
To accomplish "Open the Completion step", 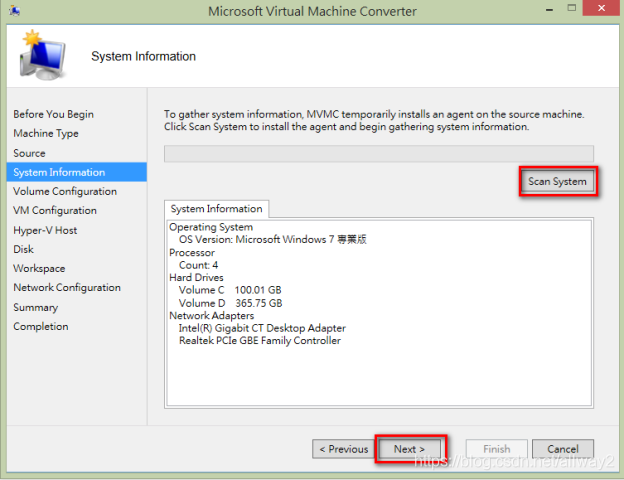I will click(x=41, y=327).
